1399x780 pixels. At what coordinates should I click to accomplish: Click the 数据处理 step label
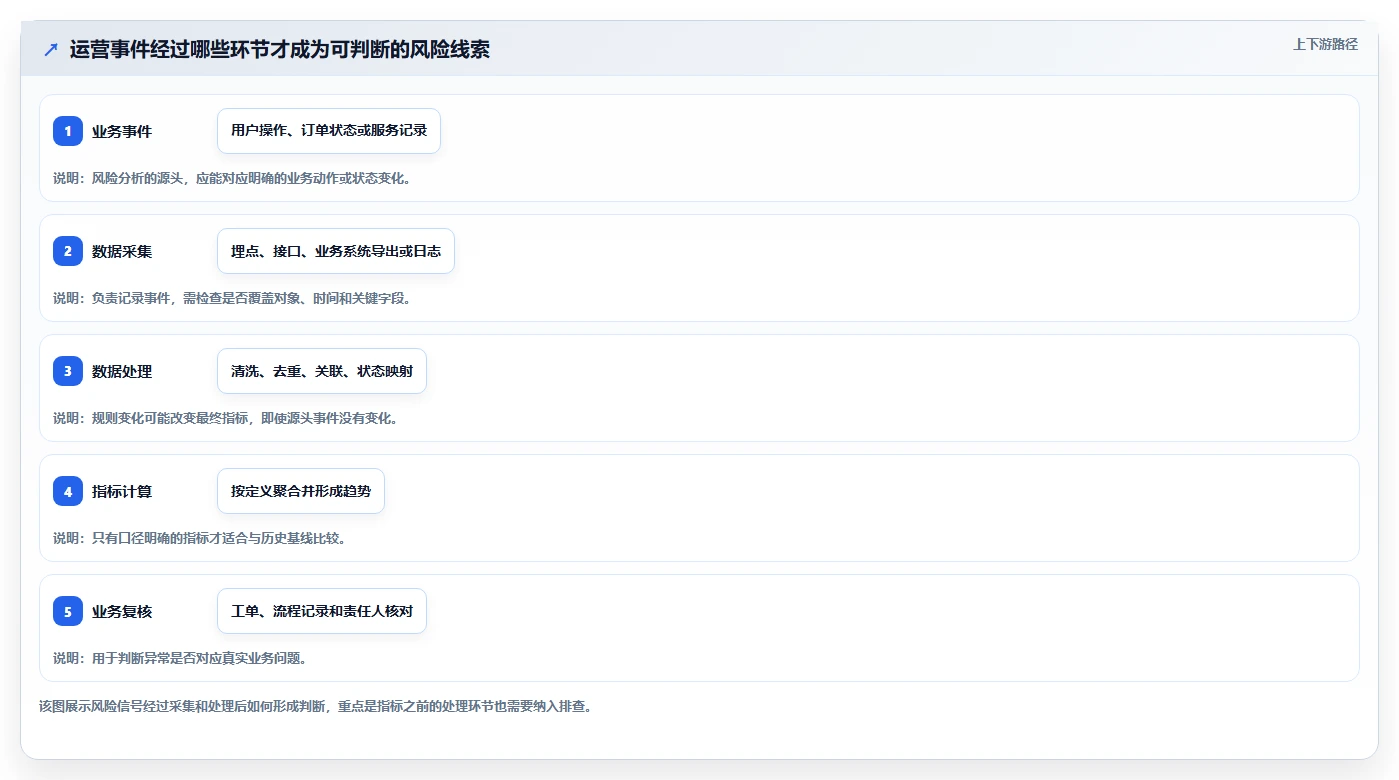[x=122, y=371]
